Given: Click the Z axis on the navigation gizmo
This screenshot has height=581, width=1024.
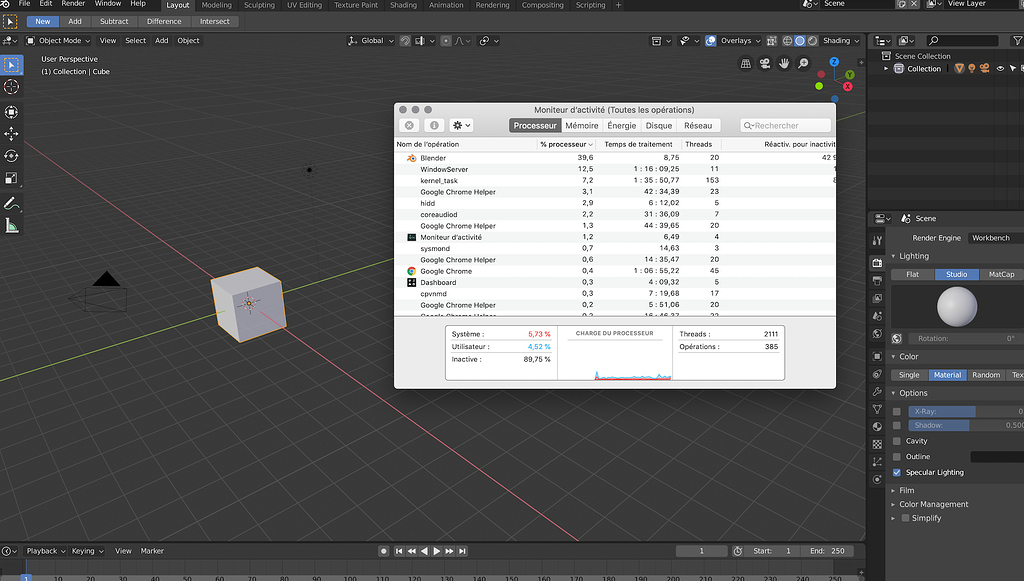Looking at the screenshot, I should coord(835,62).
